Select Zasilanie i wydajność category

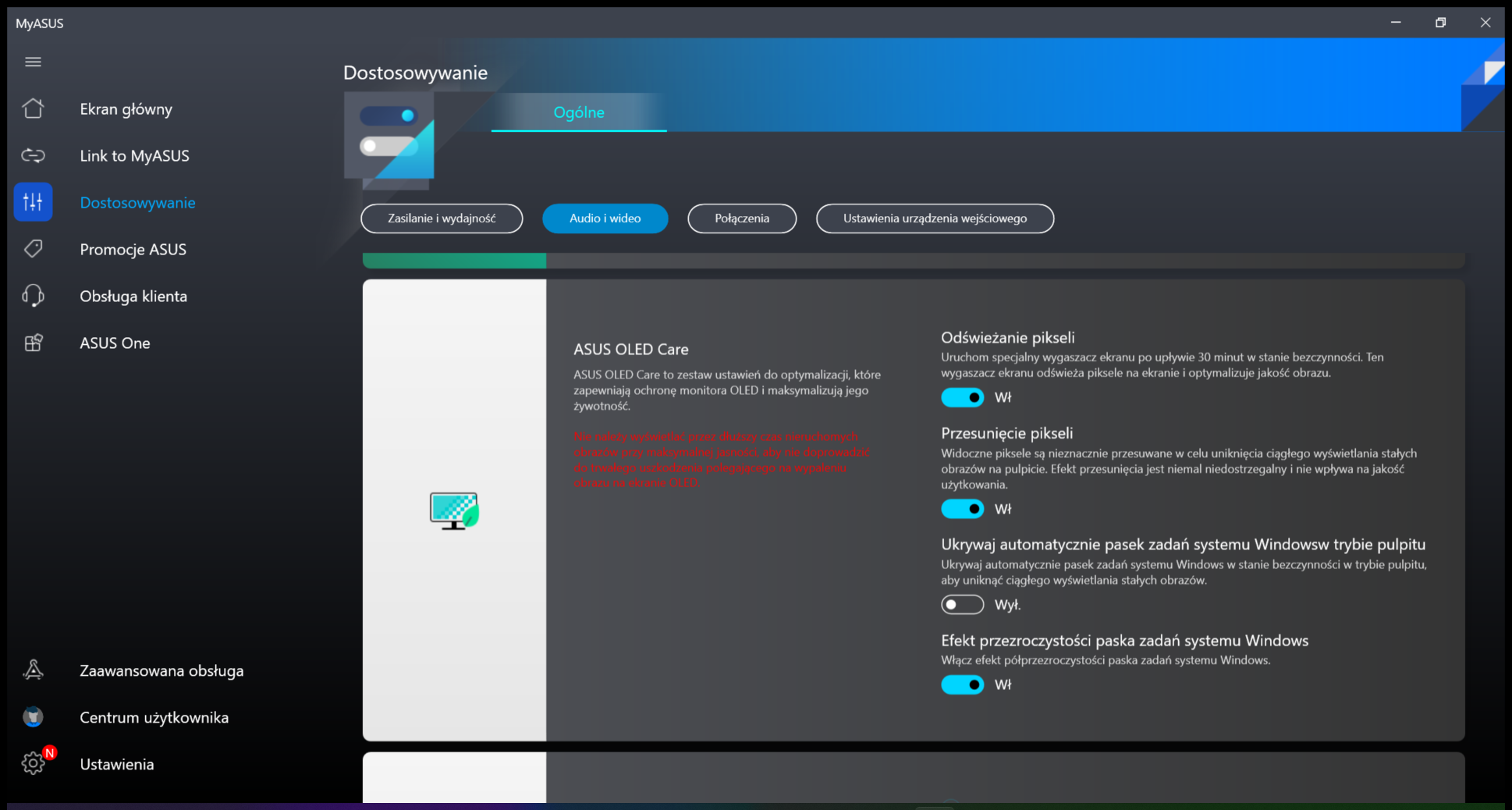(x=442, y=218)
